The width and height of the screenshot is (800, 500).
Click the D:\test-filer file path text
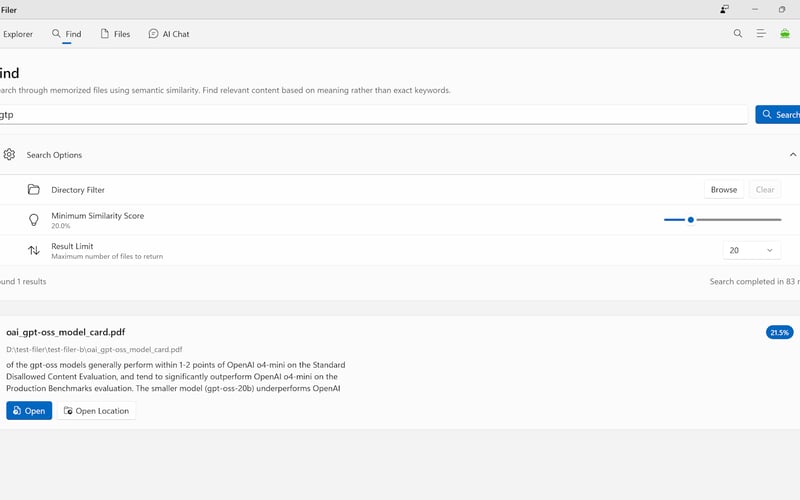94,349
